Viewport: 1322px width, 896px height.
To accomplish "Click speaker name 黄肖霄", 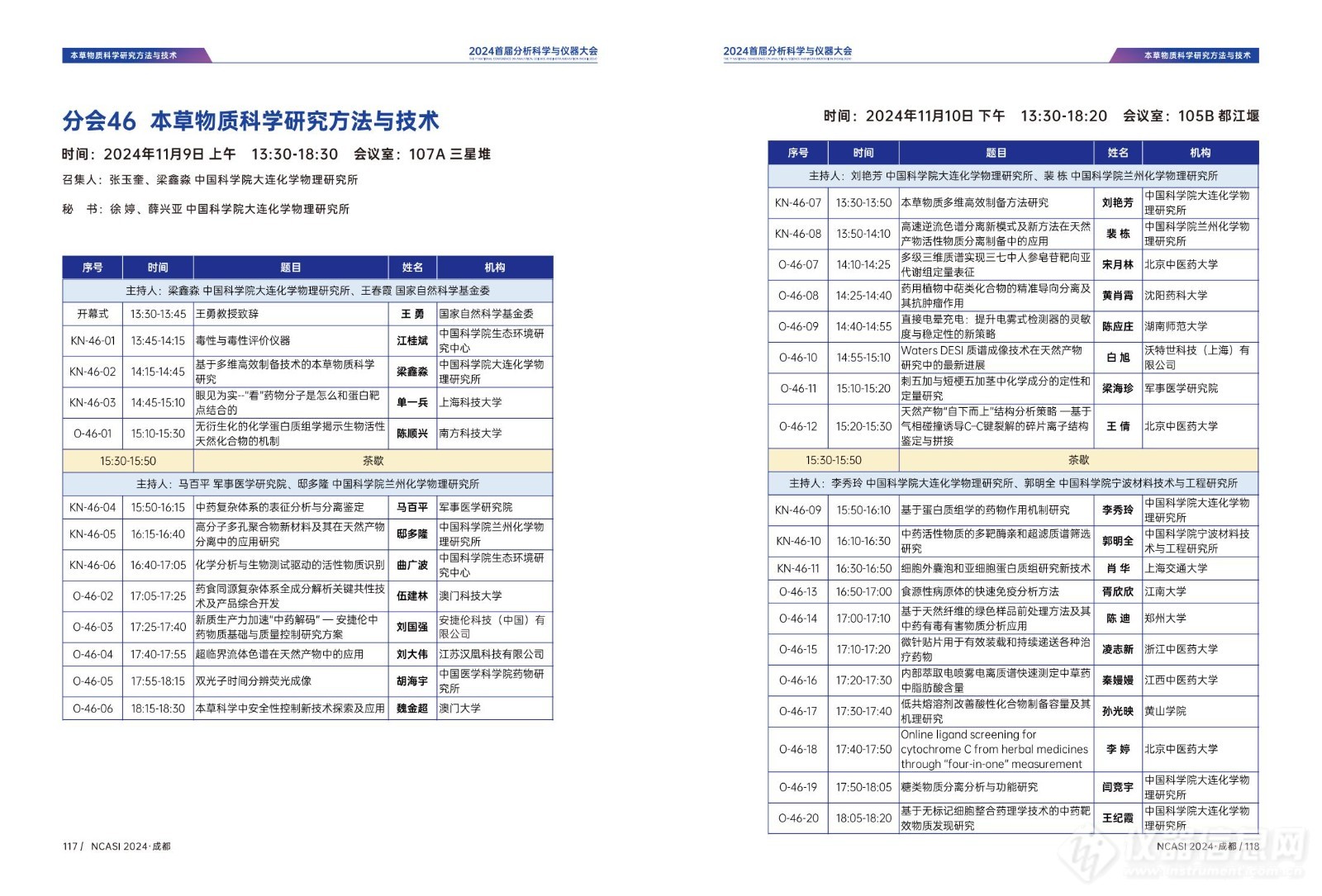I will (1118, 296).
